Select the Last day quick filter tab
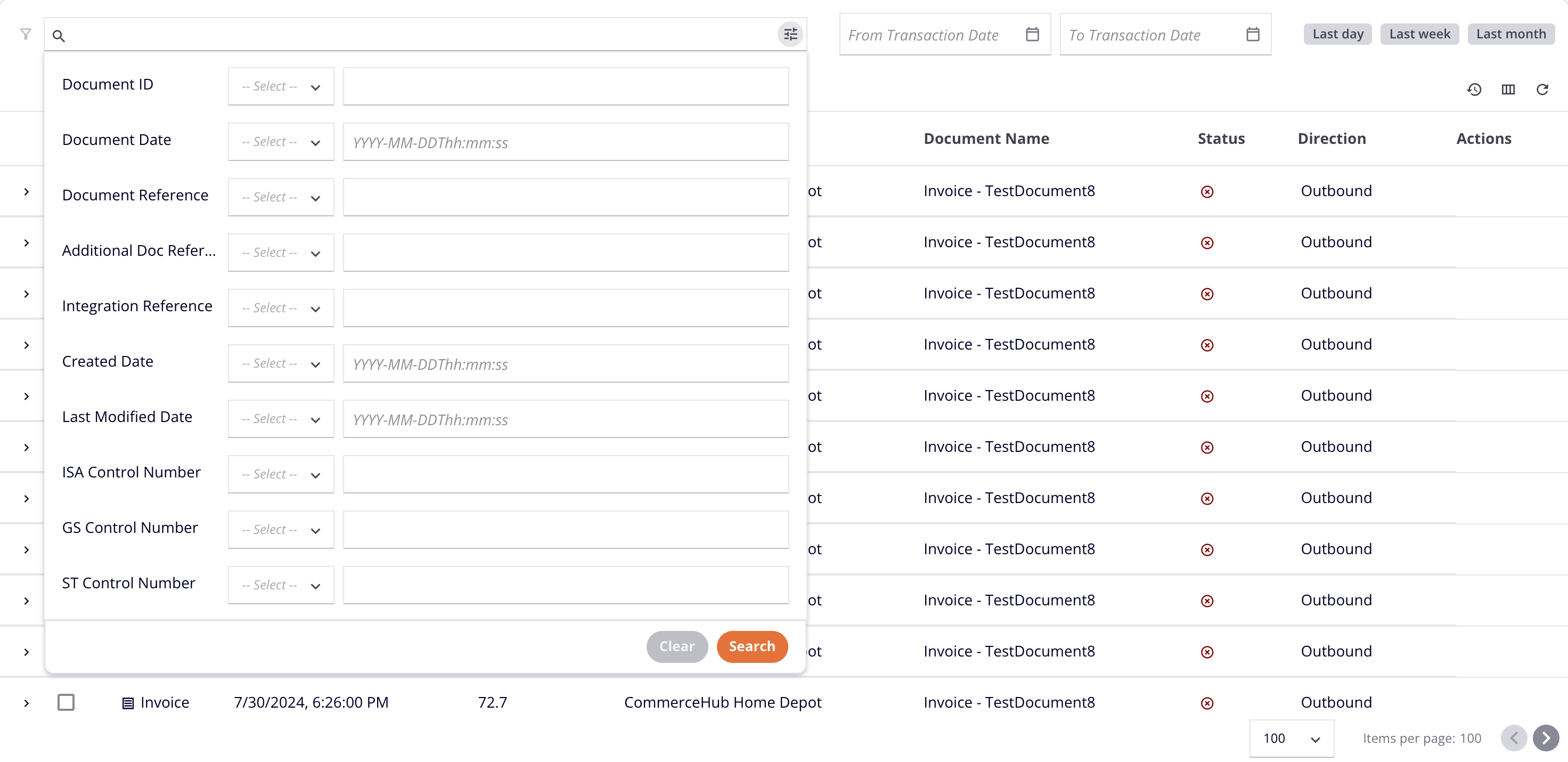Screen dimensions: 1568x762 click(x=1338, y=33)
